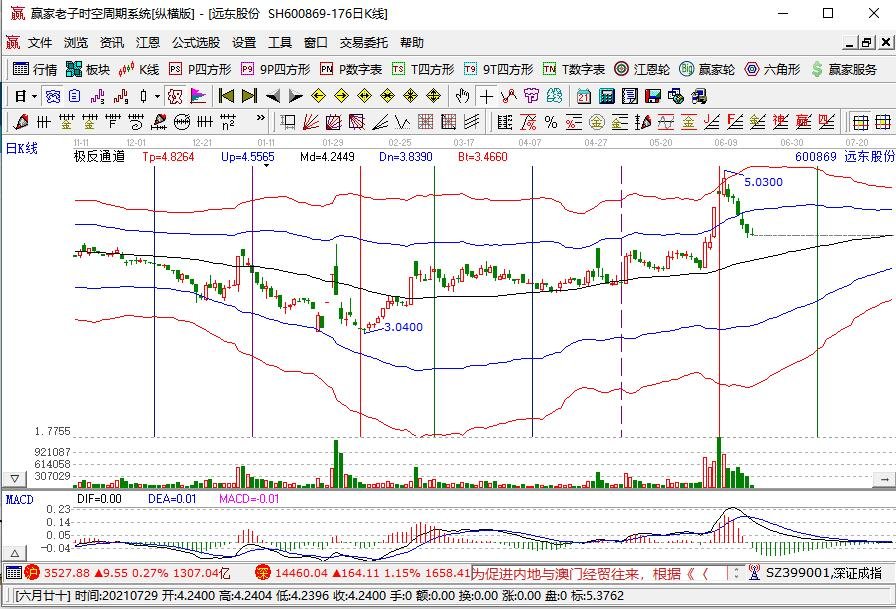Select the pen drawing tool icon
This screenshot has height=609, width=896.
[22, 122]
